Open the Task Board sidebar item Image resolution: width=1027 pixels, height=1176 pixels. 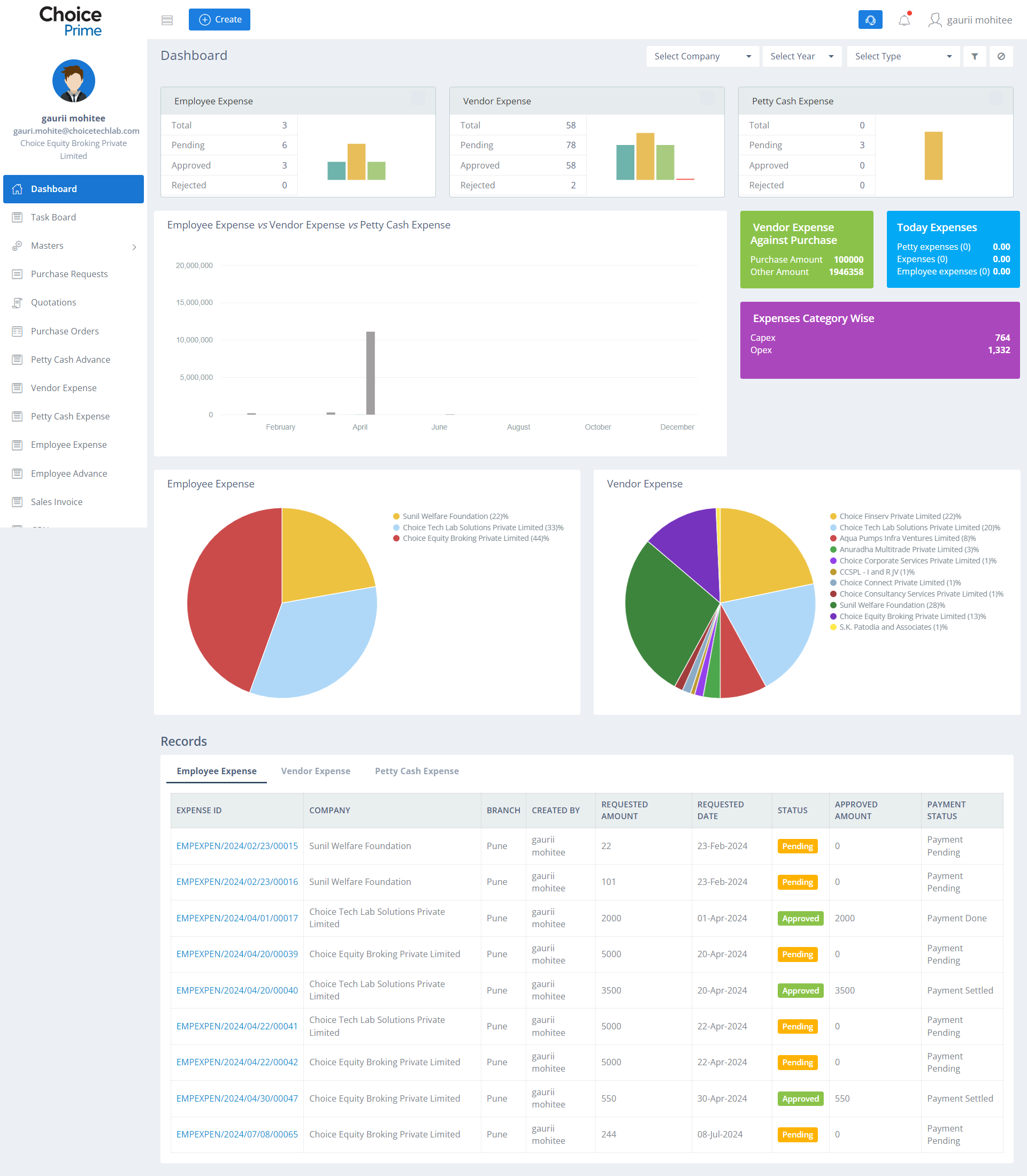coord(53,217)
